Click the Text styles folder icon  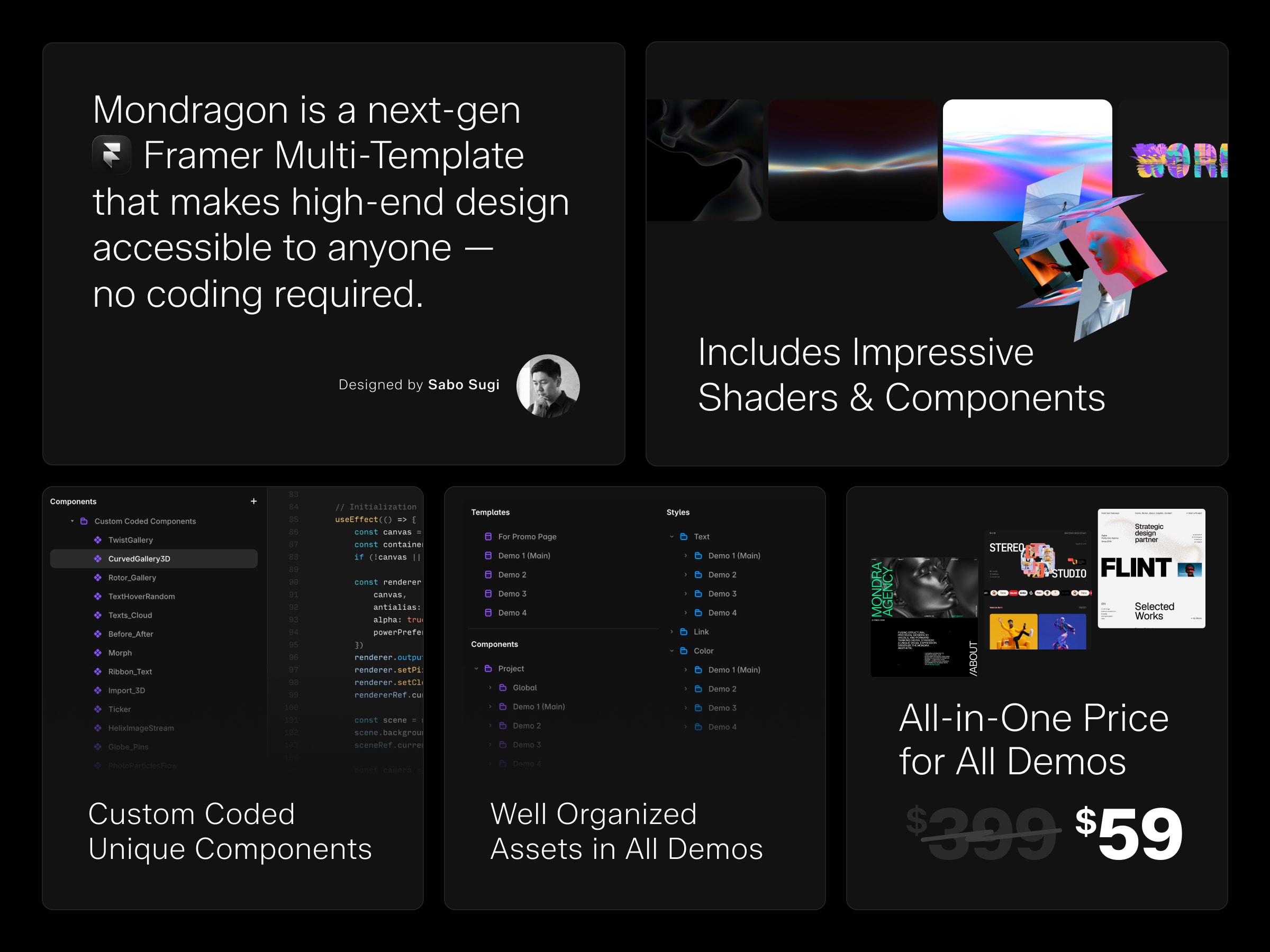[683, 536]
